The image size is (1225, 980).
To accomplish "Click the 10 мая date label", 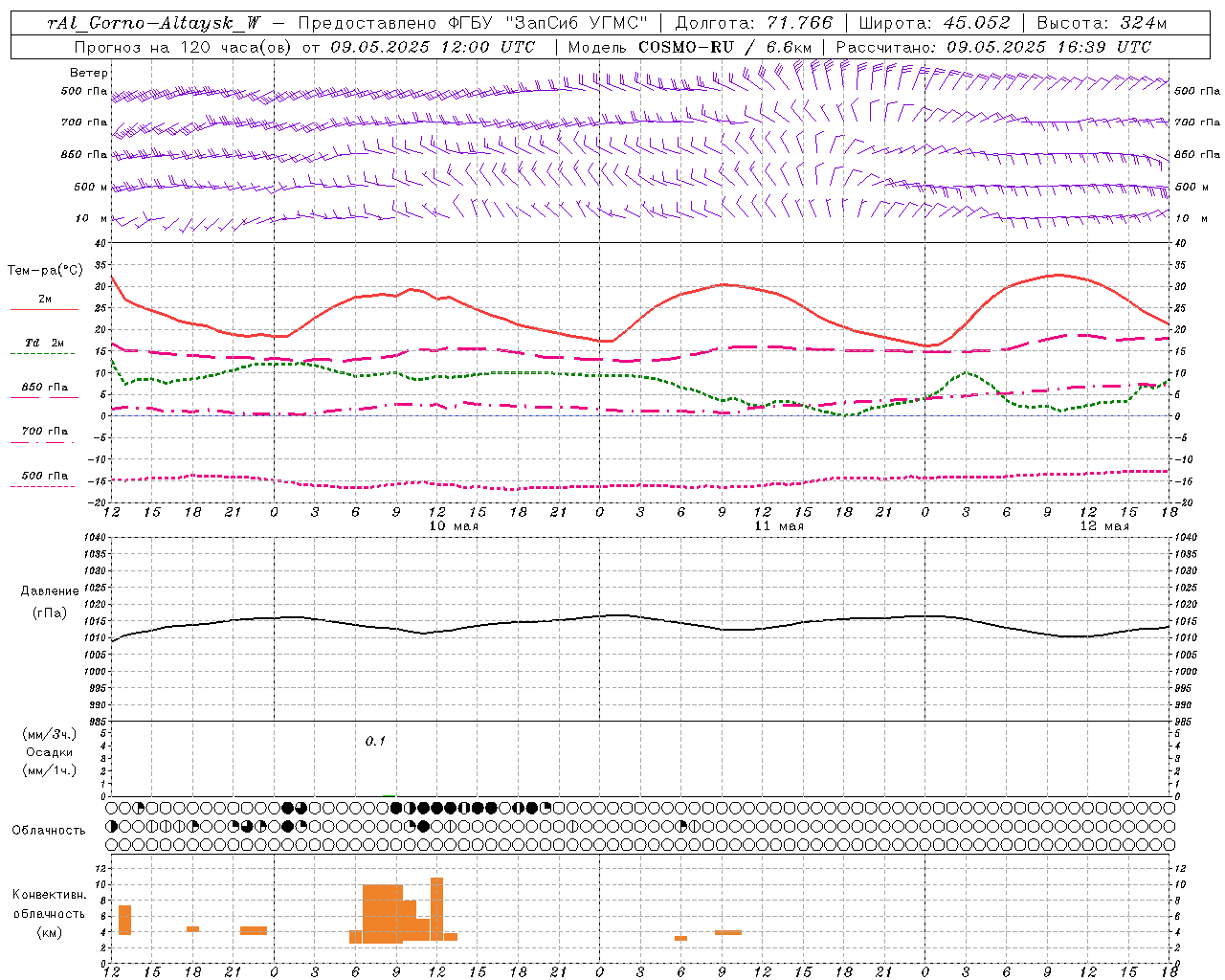I will coord(453,526).
